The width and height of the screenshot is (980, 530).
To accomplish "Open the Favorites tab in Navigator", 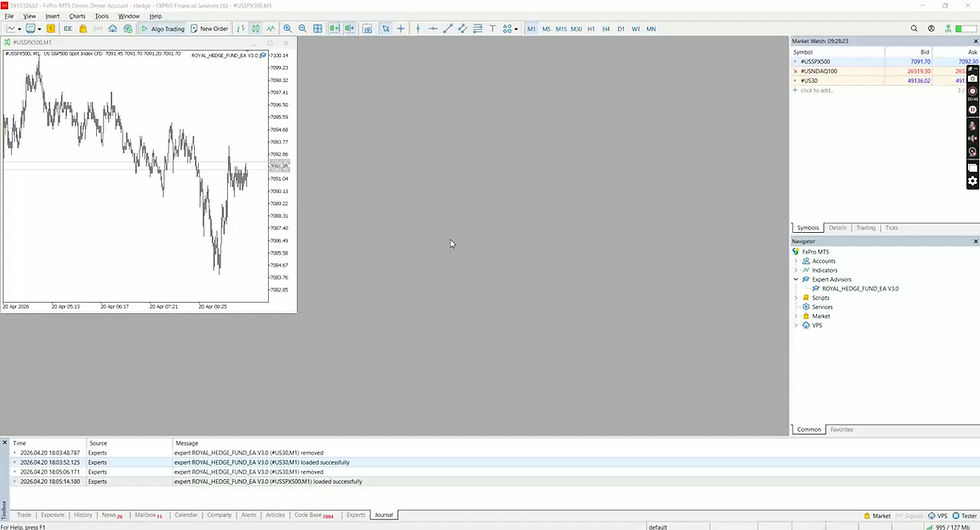I will pyautogui.click(x=841, y=430).
